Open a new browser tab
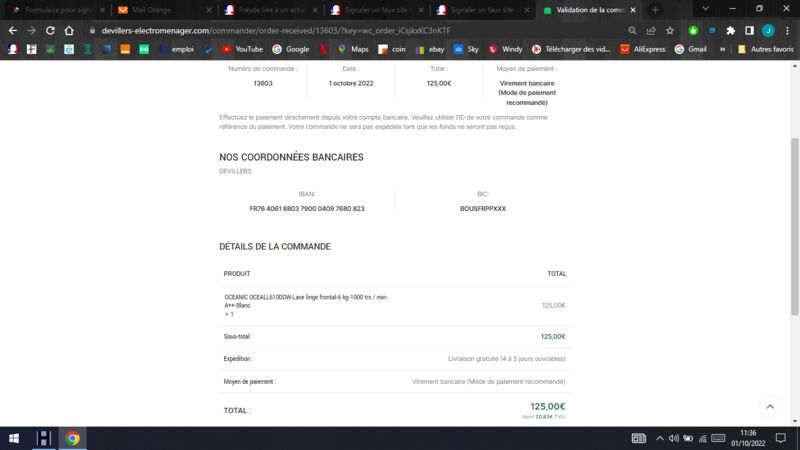This screenshot has width=800, height=450. point(655,10)
